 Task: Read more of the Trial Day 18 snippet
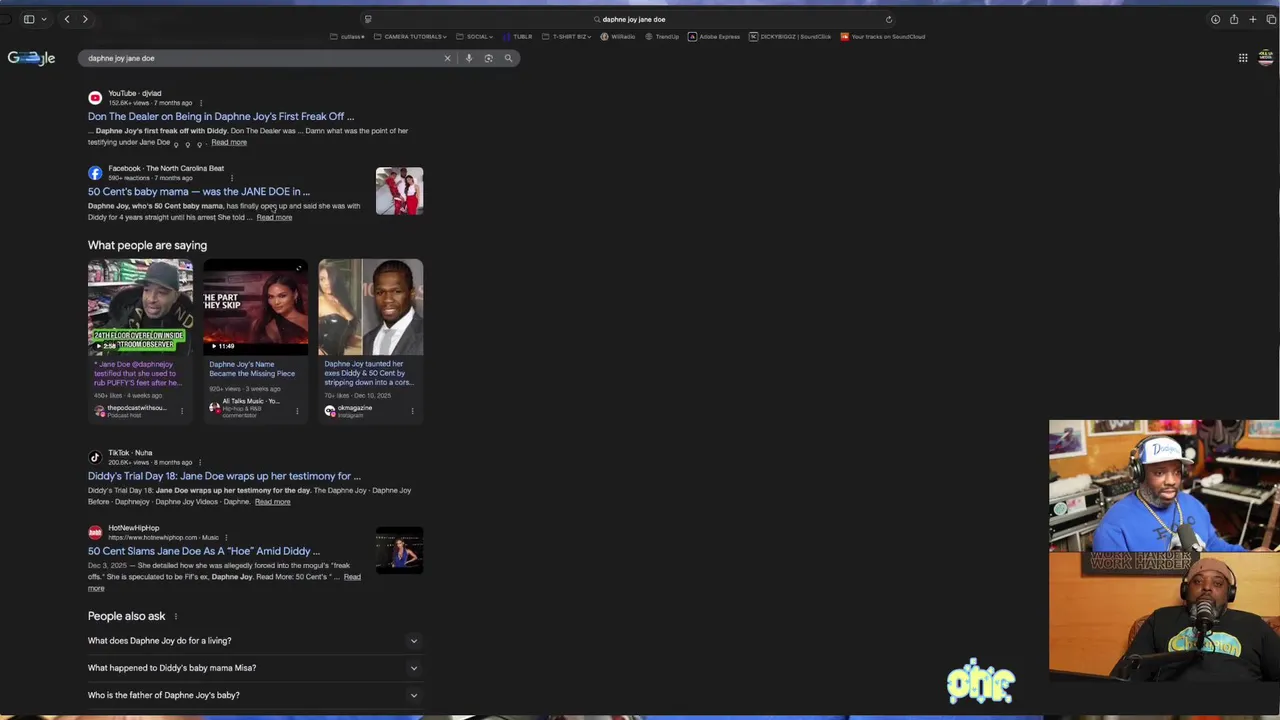point(272,502)
